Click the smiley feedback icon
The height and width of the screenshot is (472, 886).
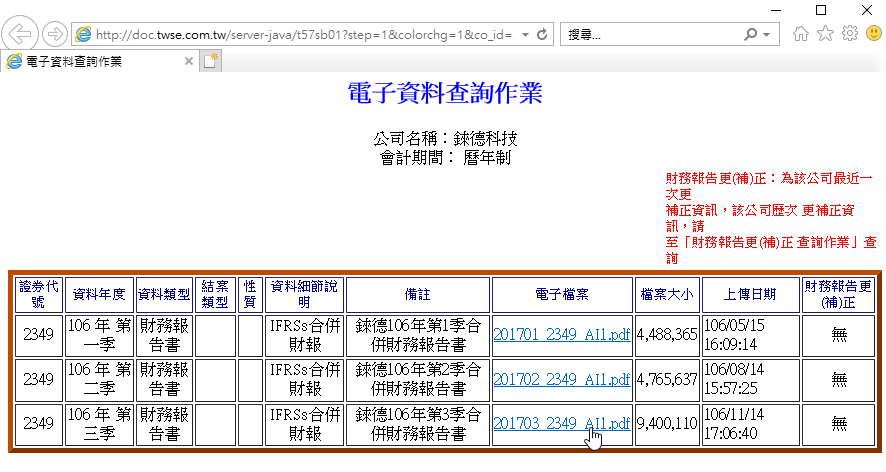874,34
